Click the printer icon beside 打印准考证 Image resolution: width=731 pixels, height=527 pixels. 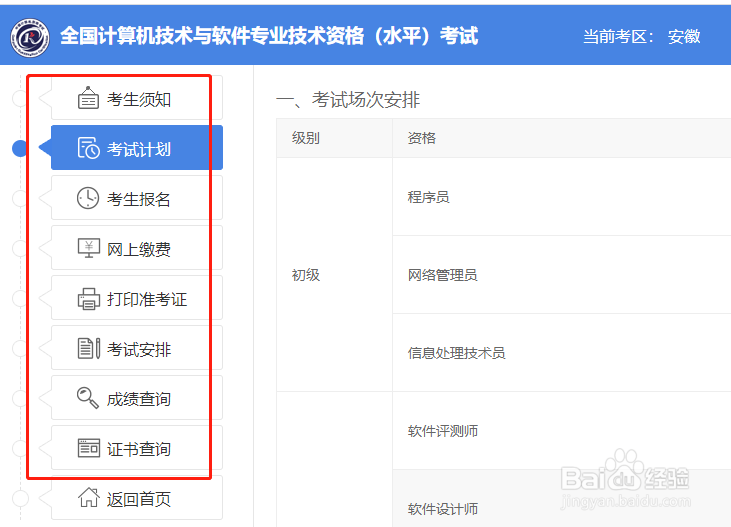89,298
